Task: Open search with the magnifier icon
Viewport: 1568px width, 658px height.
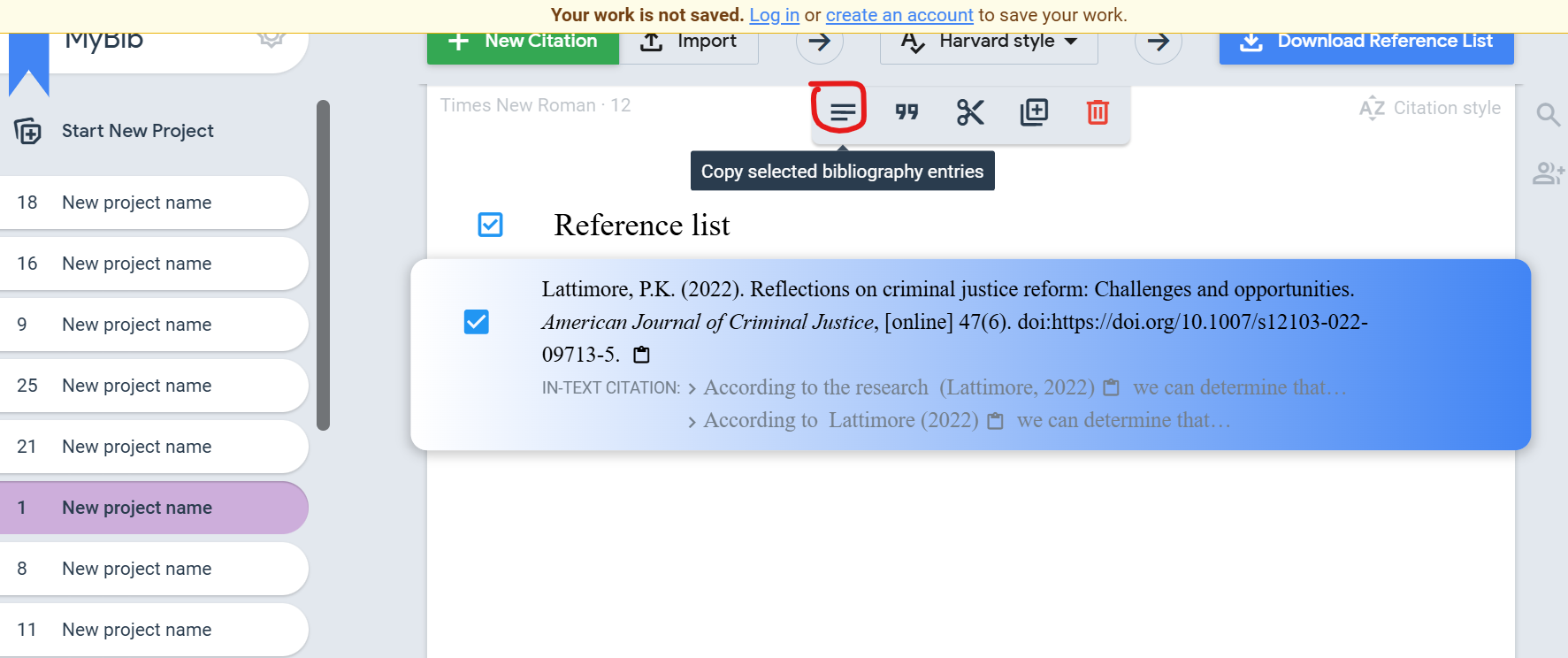Action: coord(1548,115)
